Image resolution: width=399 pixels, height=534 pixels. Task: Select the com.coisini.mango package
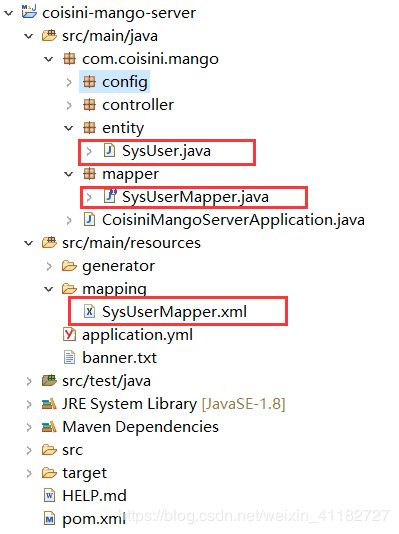point(150,59)
